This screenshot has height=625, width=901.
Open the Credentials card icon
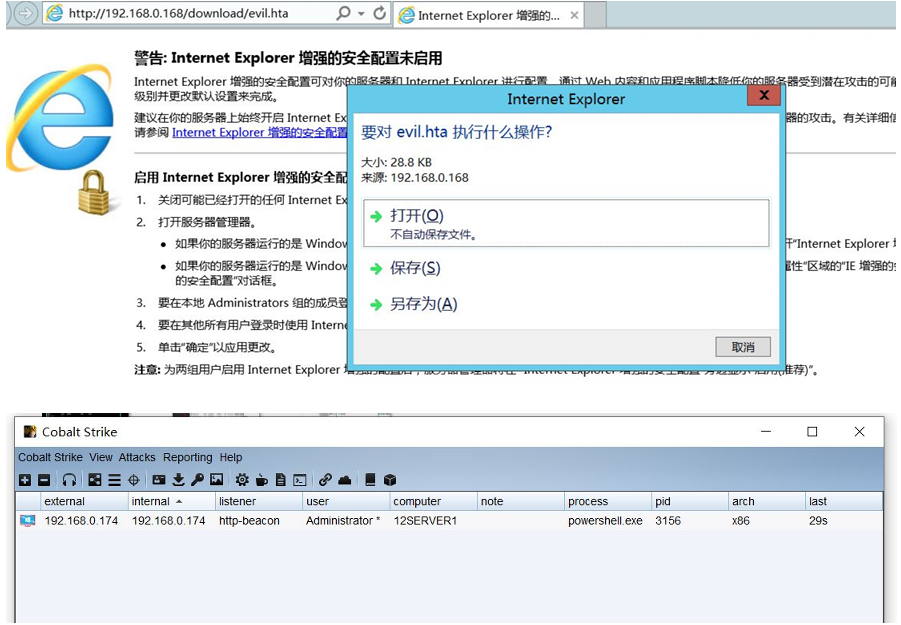(159, 480)
